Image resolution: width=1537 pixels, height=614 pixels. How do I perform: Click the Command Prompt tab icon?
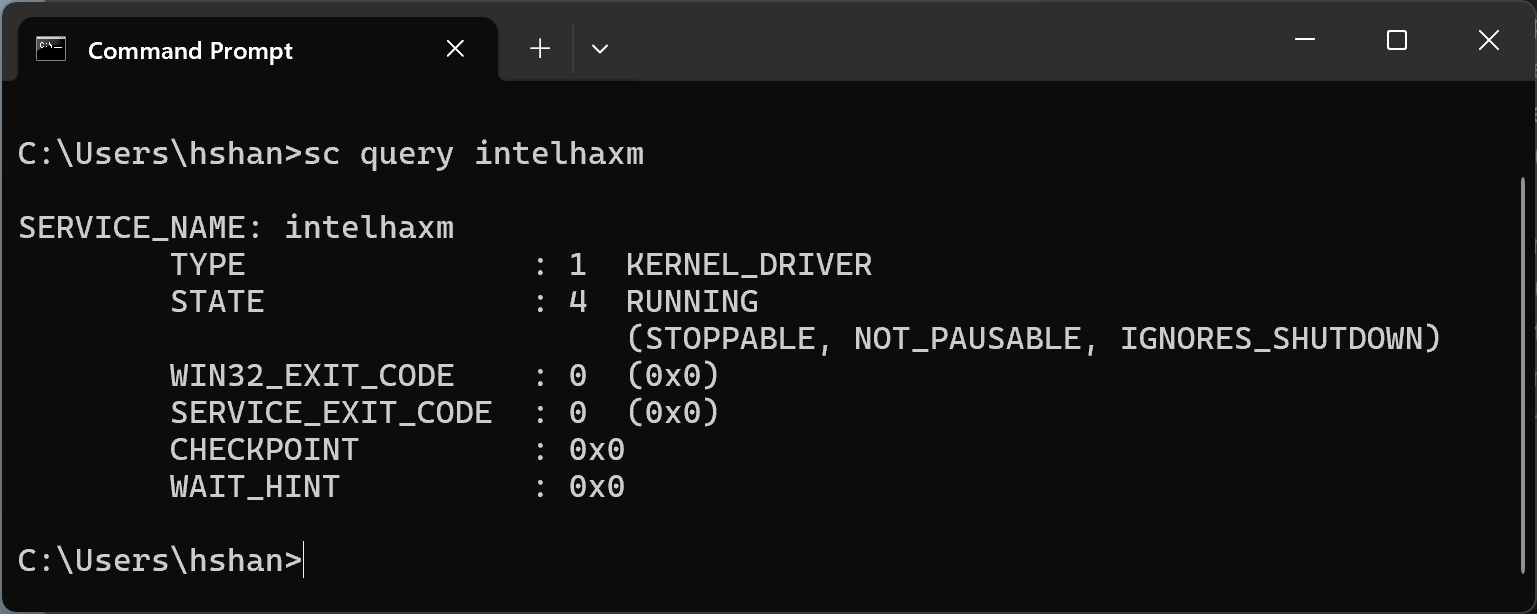pos(51,49)
